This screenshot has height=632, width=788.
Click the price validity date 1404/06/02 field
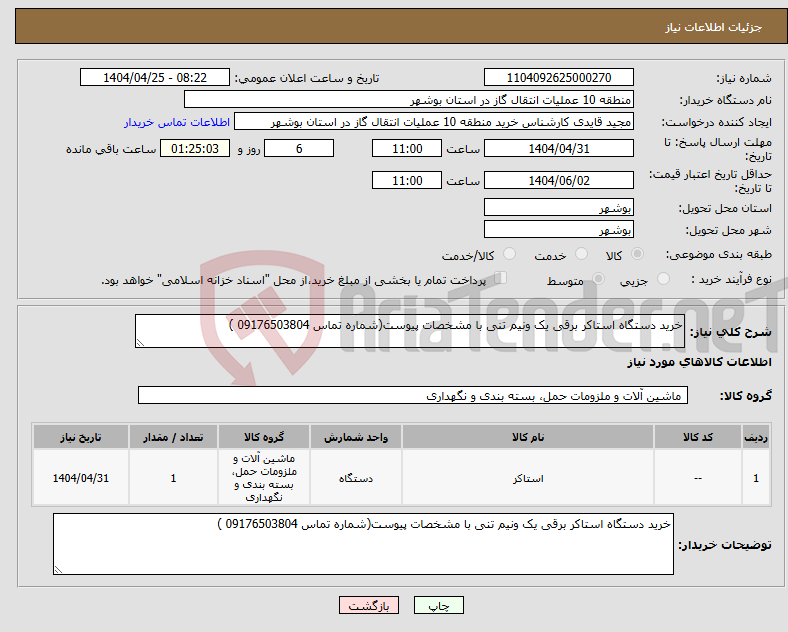click(559, 180)
